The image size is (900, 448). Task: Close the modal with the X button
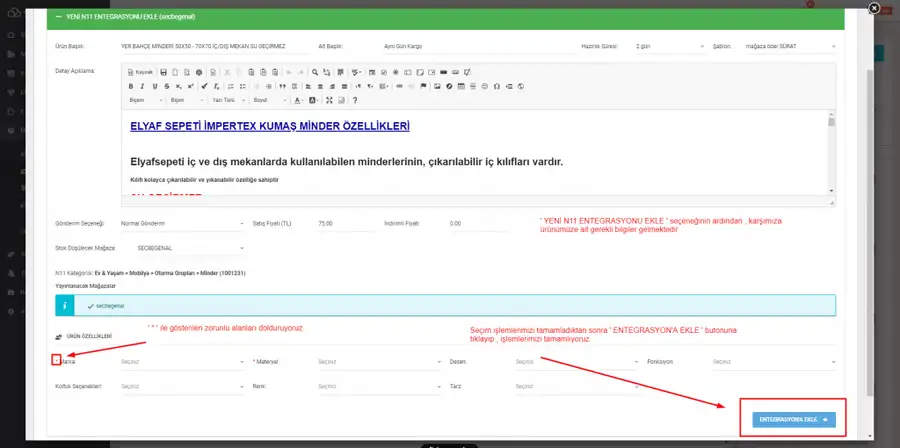(x=874, y=8)
